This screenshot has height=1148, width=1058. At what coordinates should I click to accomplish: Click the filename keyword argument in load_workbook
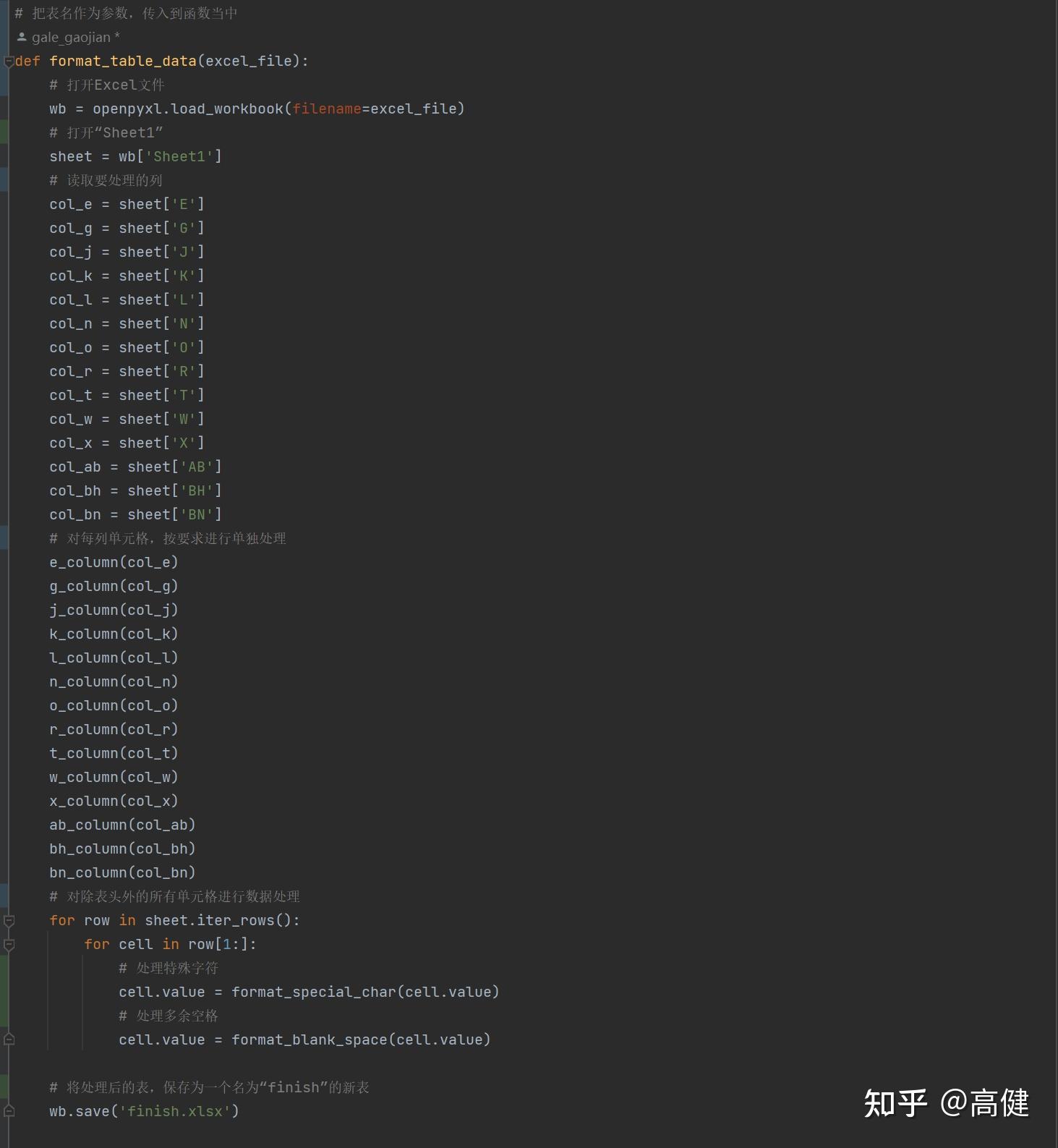pyautogui.click(x=327, y=109)
